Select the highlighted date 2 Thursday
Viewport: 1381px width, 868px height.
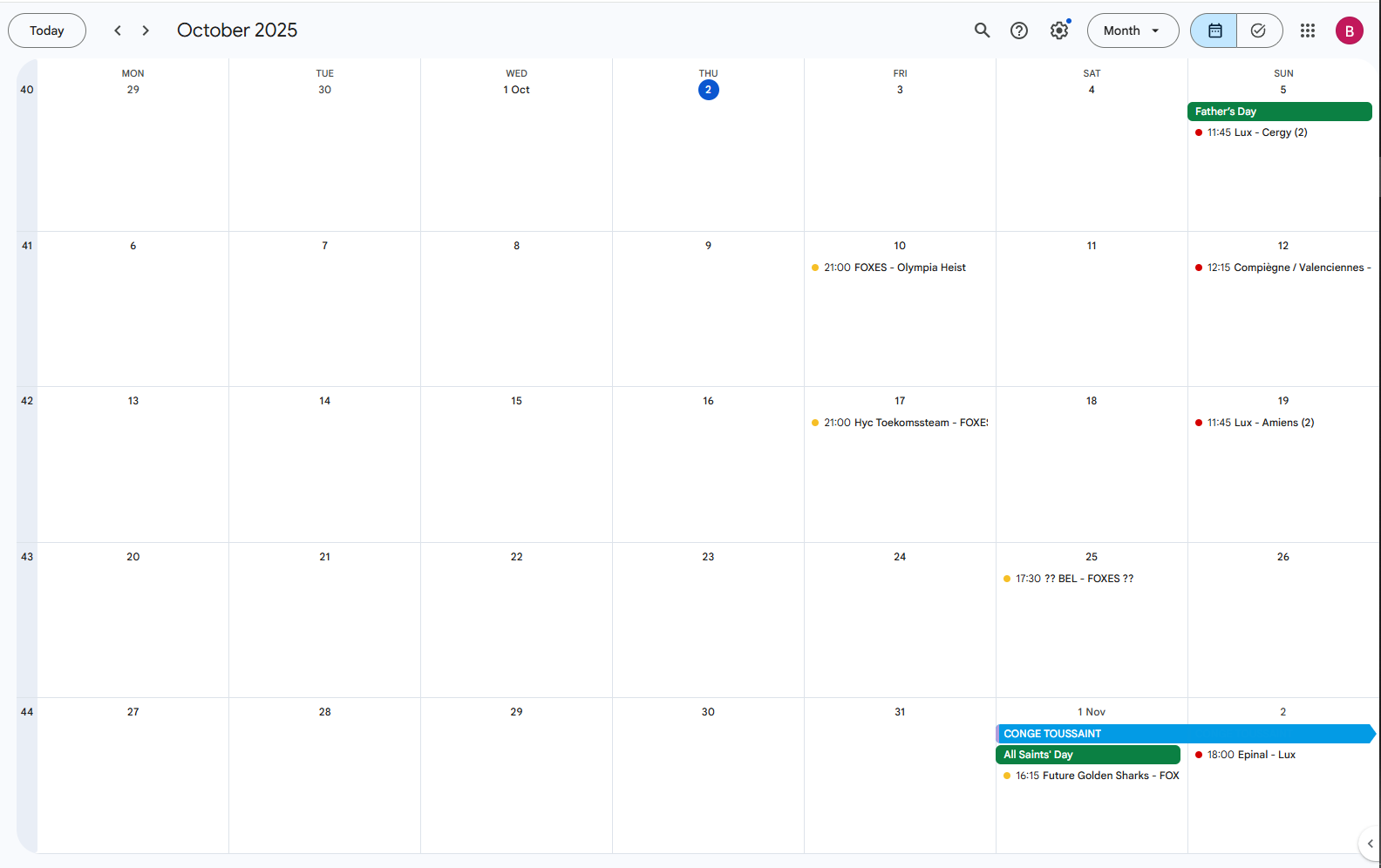point(708,90)
